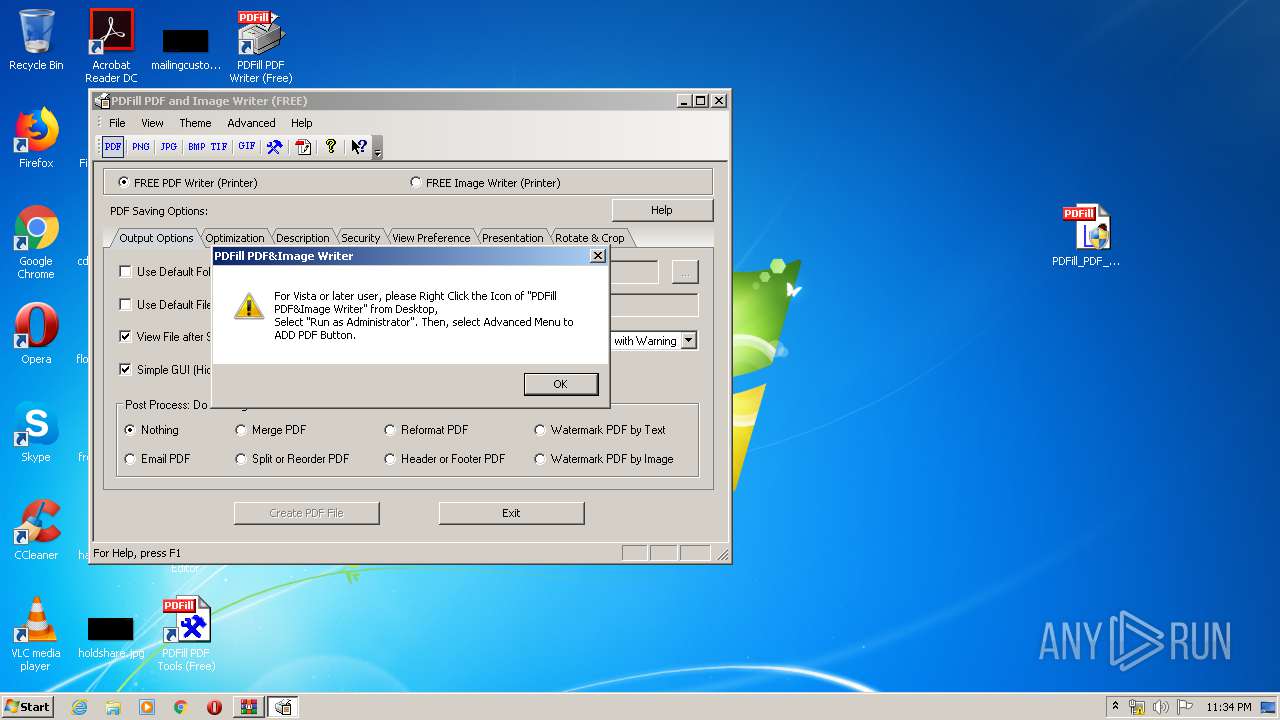Expand the toolbar options overflow arrow
1280x720 pixels.
[x=377, y=150]
